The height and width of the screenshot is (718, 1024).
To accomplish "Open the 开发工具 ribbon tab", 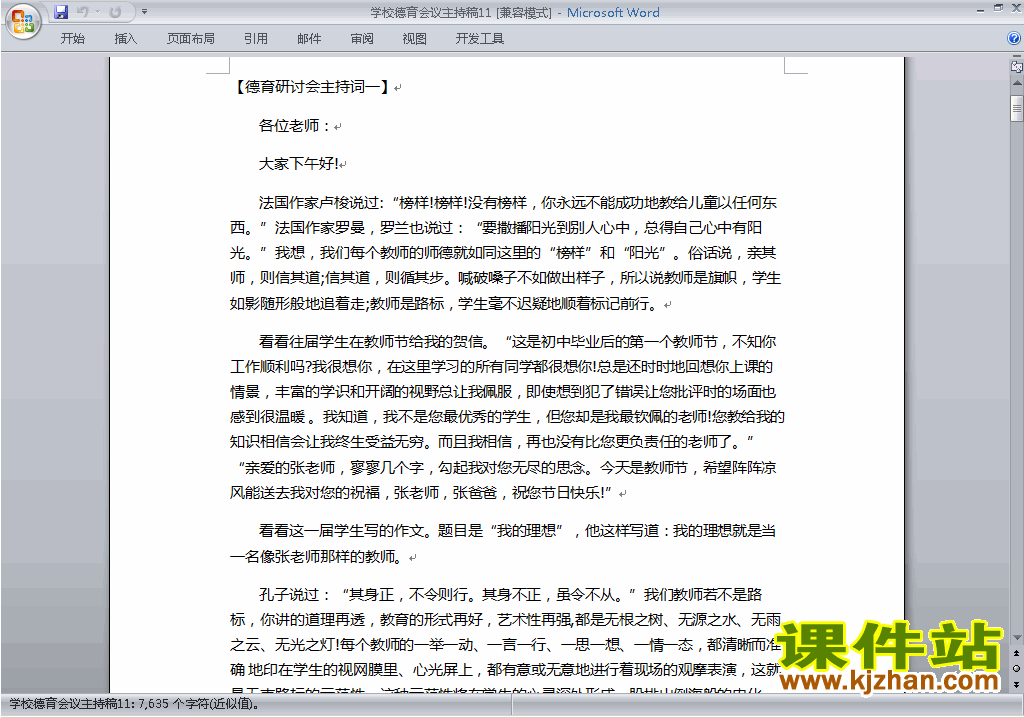I will (479, 39).
